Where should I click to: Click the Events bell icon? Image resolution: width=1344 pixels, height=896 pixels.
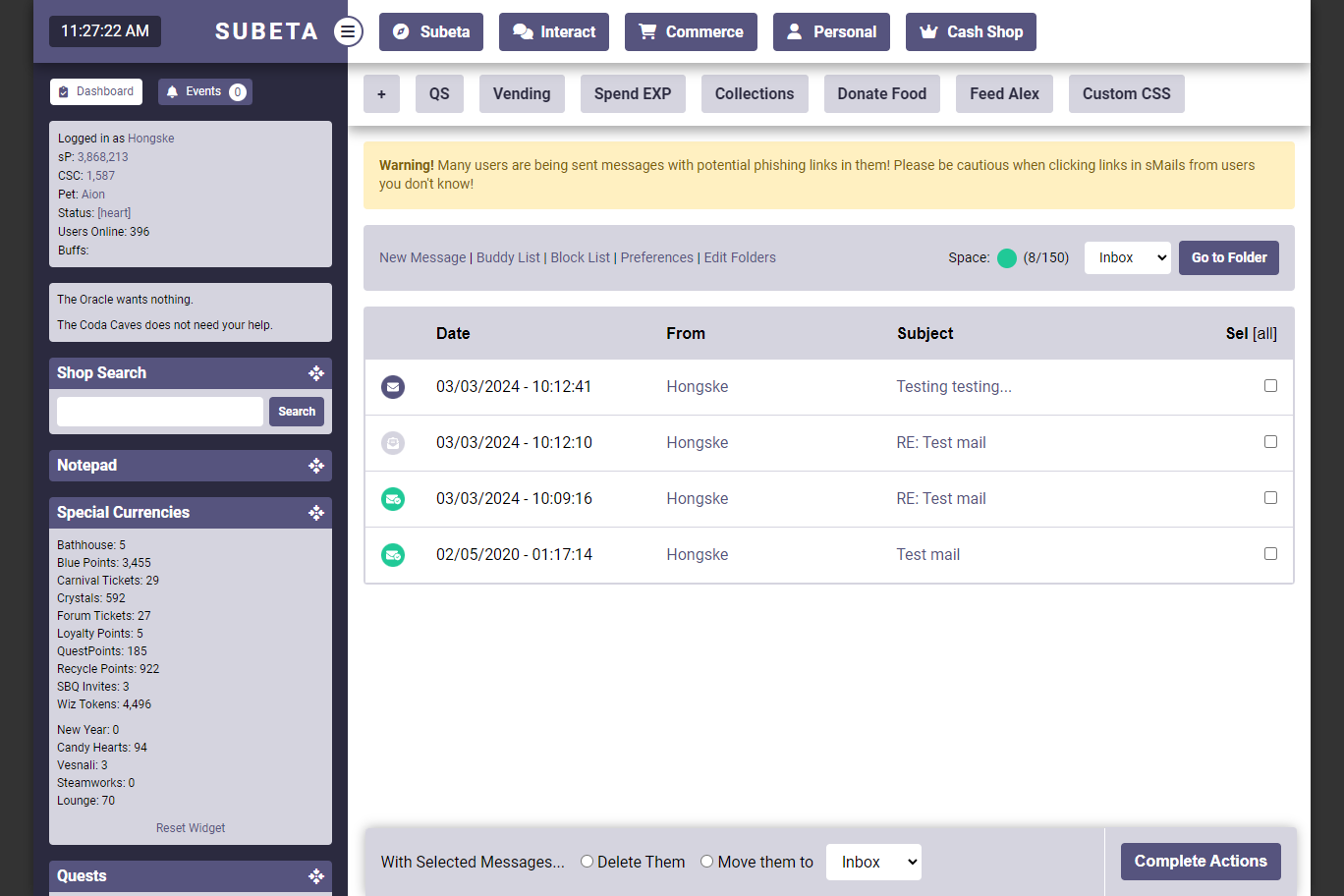point(173,91)
